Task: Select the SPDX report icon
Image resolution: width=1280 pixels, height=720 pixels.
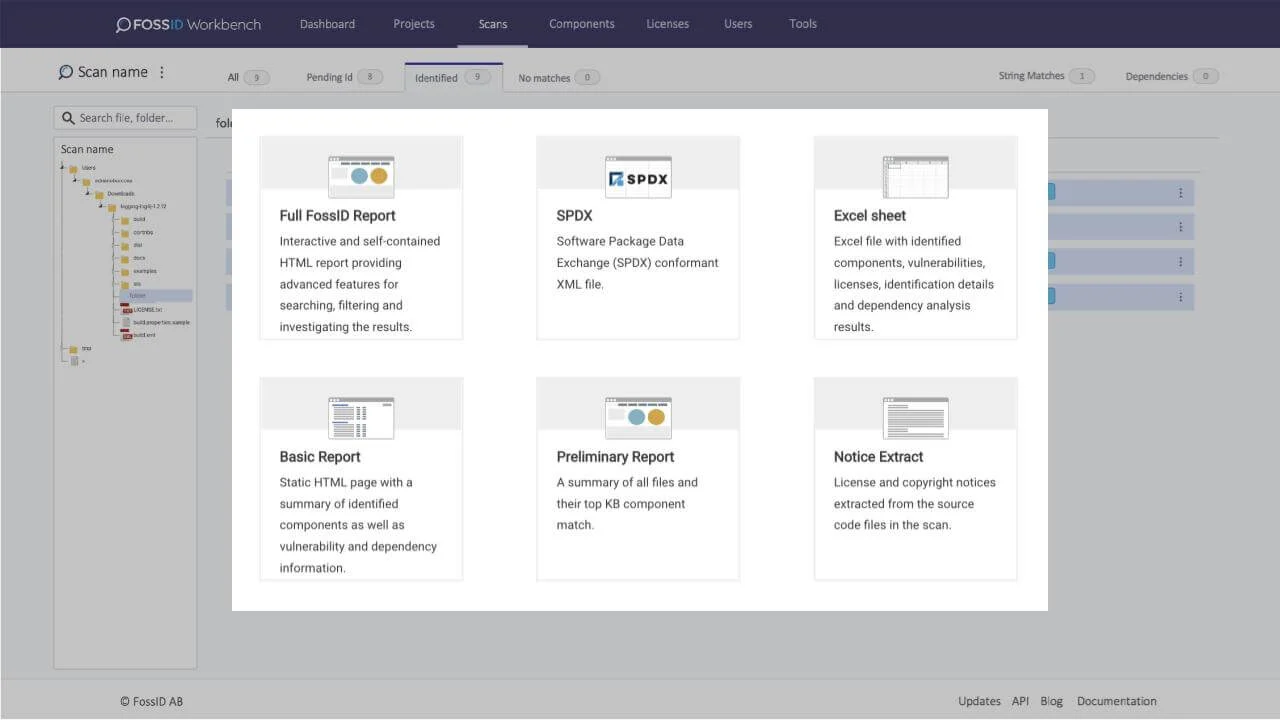Action: 637,176
